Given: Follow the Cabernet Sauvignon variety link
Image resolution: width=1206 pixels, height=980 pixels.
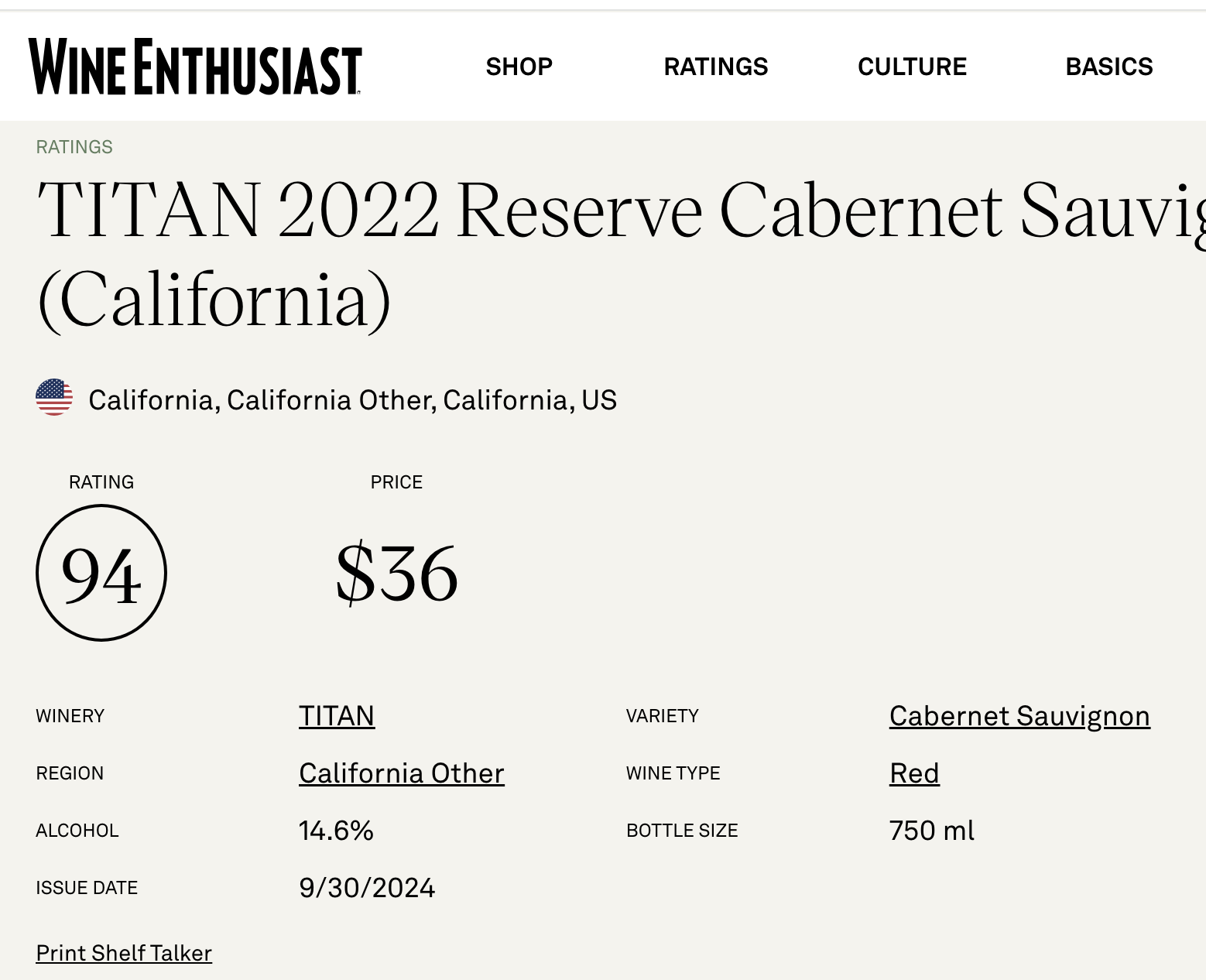Looking at the screenshot, I should point(1019,716).
